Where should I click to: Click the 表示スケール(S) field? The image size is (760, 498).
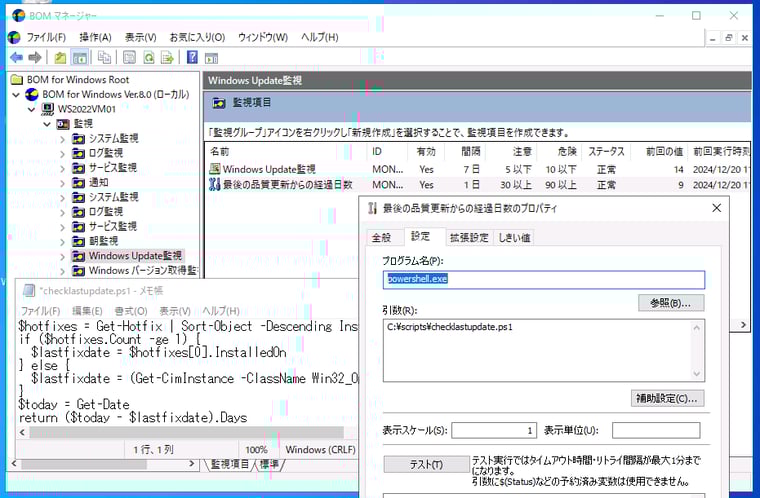494,430
